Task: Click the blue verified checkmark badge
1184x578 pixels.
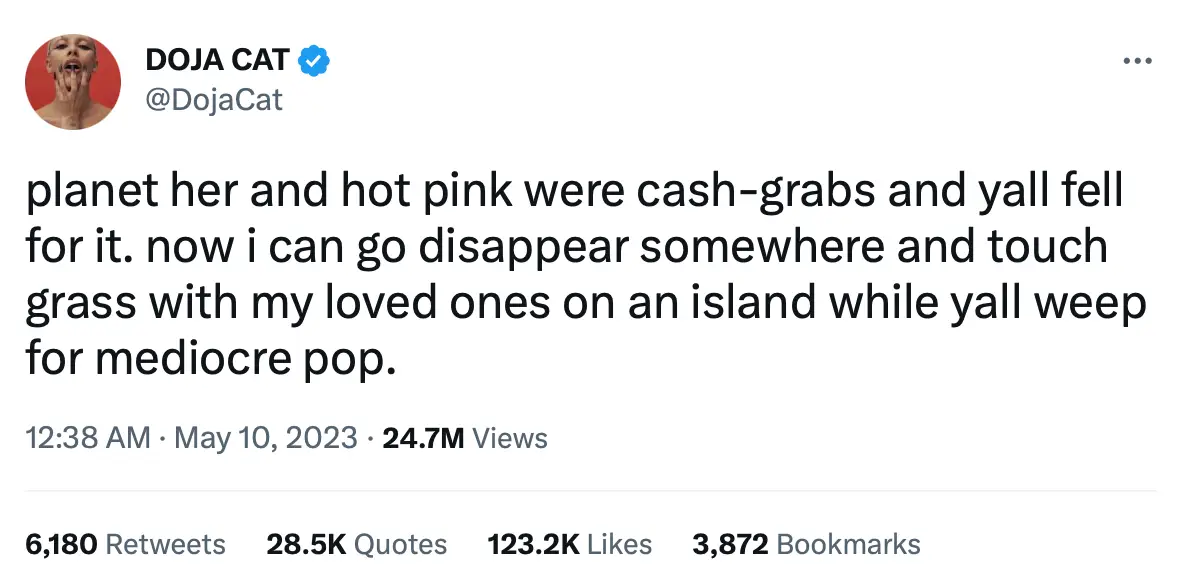Action: click(314, 60)
